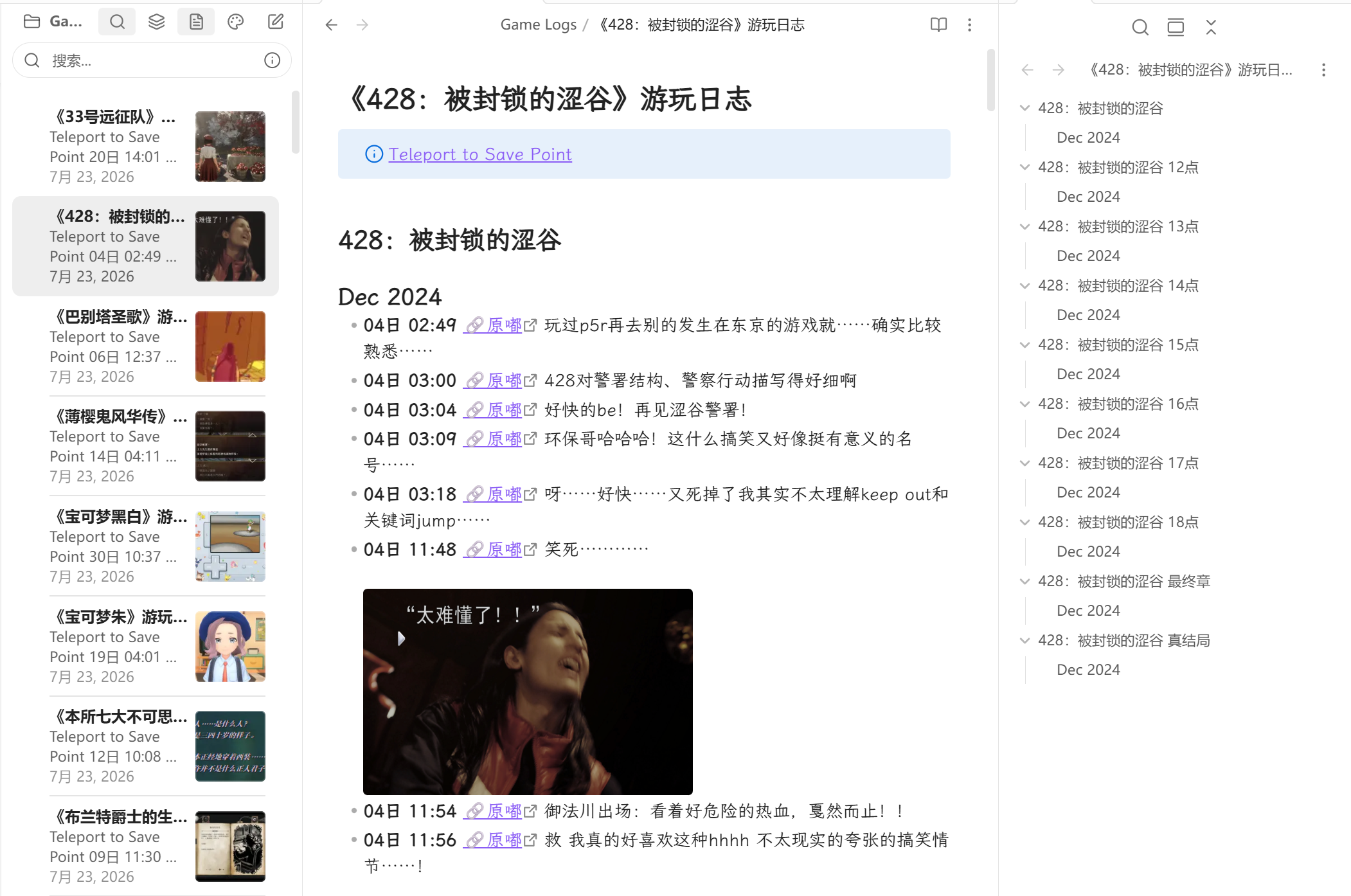Collapse the 15点 outline heading
The width and height of the screenshot is (1351, 896).
coord(1025,345)
